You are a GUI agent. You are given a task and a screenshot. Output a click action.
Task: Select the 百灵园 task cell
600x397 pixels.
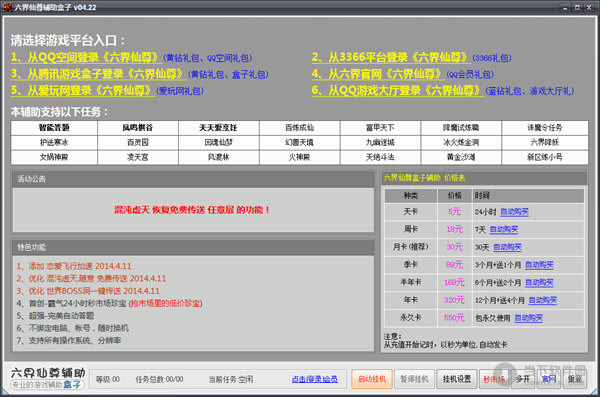point(138,142)
